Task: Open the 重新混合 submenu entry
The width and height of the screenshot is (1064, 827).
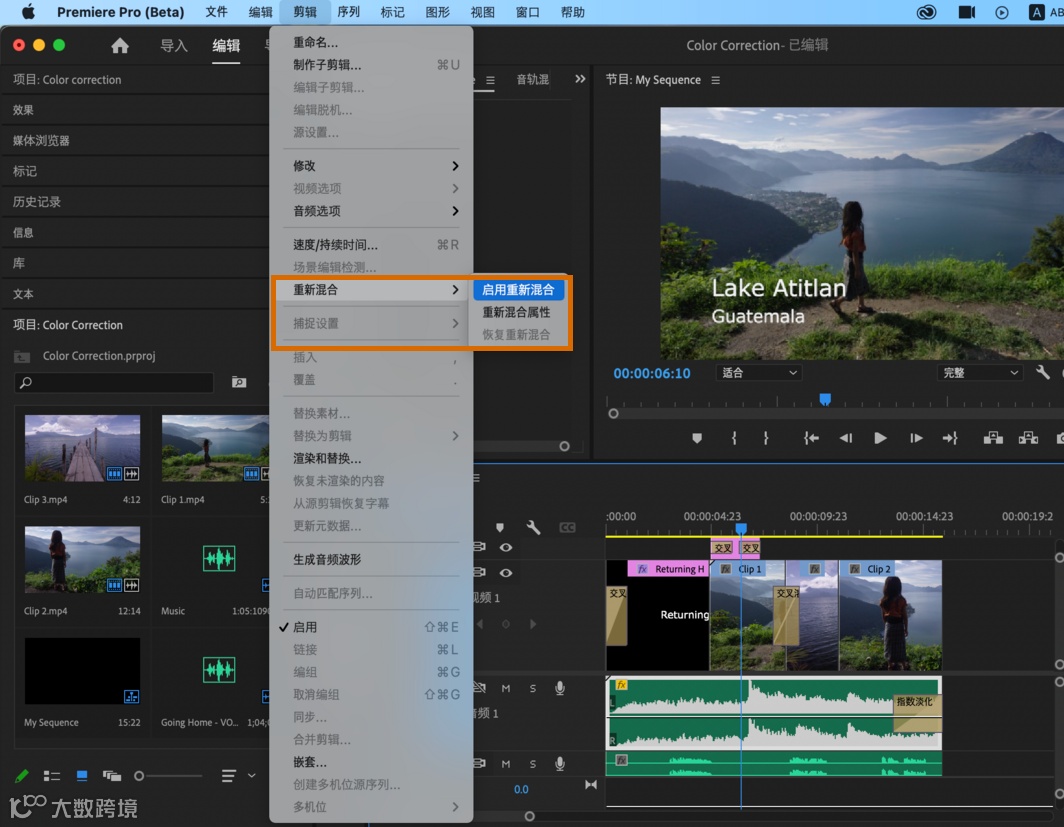Action: [371, 290]
